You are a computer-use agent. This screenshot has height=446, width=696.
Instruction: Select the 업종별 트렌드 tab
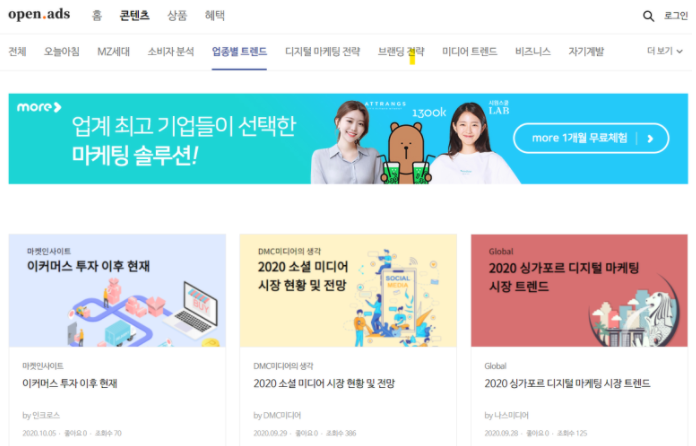point(239,51)
